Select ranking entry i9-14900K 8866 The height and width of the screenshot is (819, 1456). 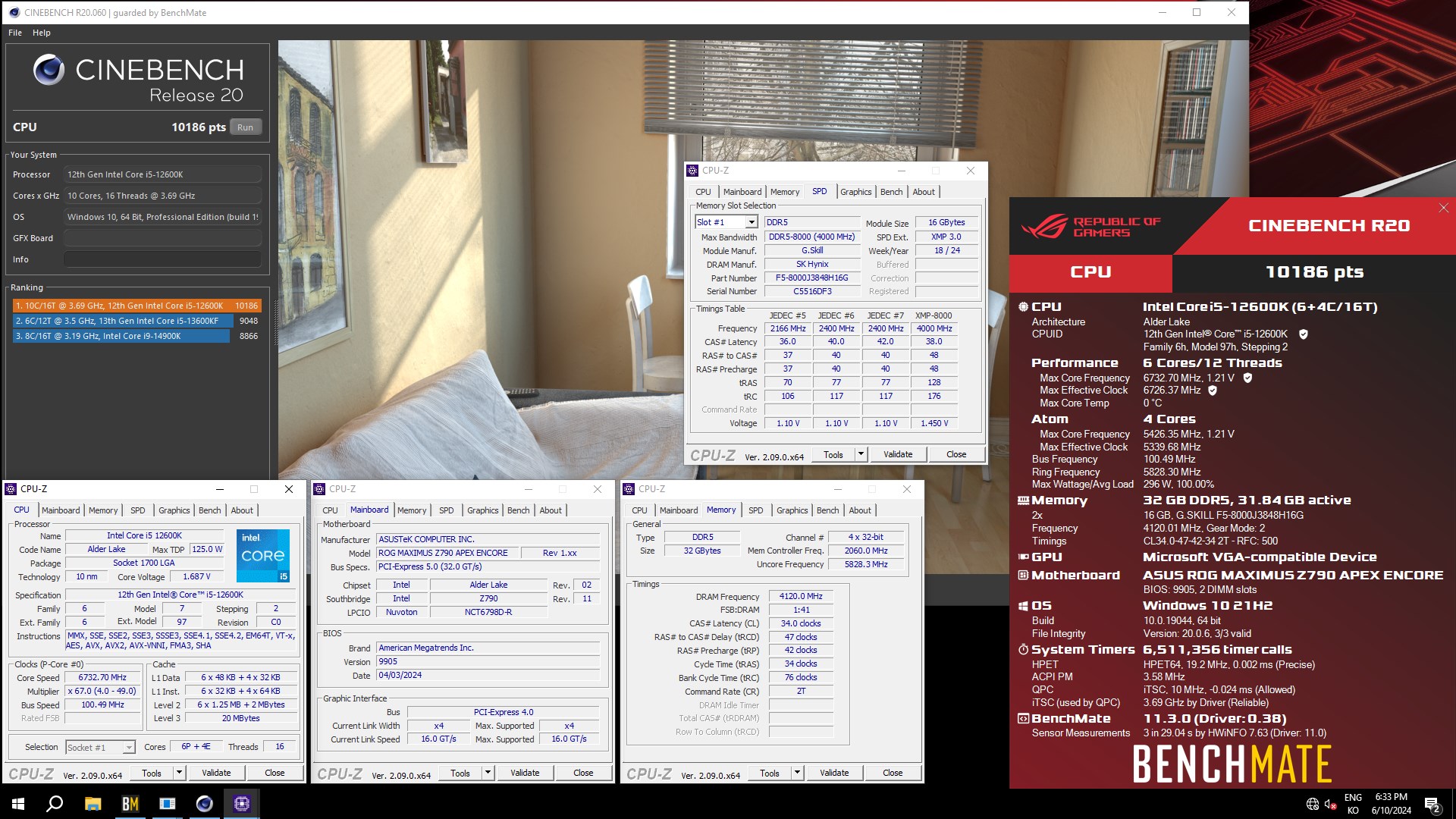(137, 336)
